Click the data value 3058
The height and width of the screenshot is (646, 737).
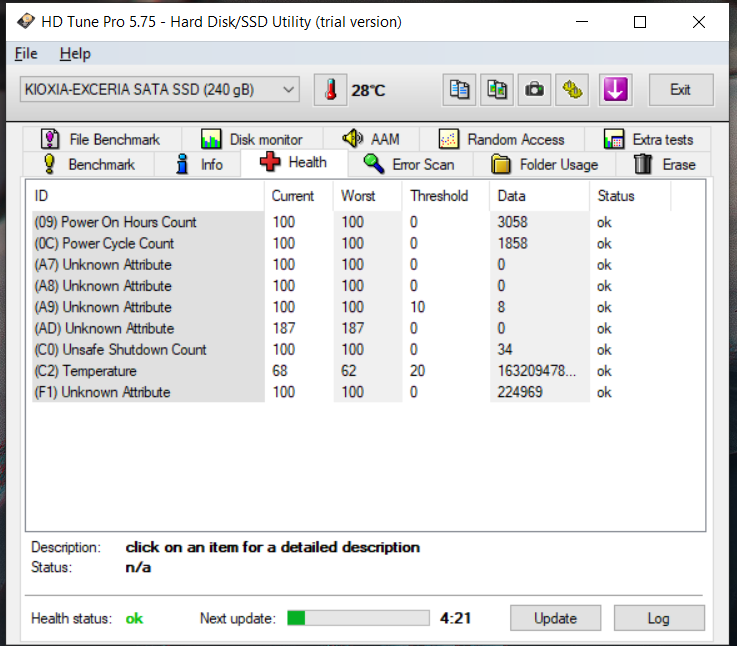click(512, 222)
